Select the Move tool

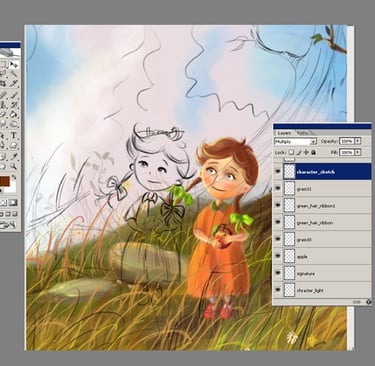pos(14,65)
